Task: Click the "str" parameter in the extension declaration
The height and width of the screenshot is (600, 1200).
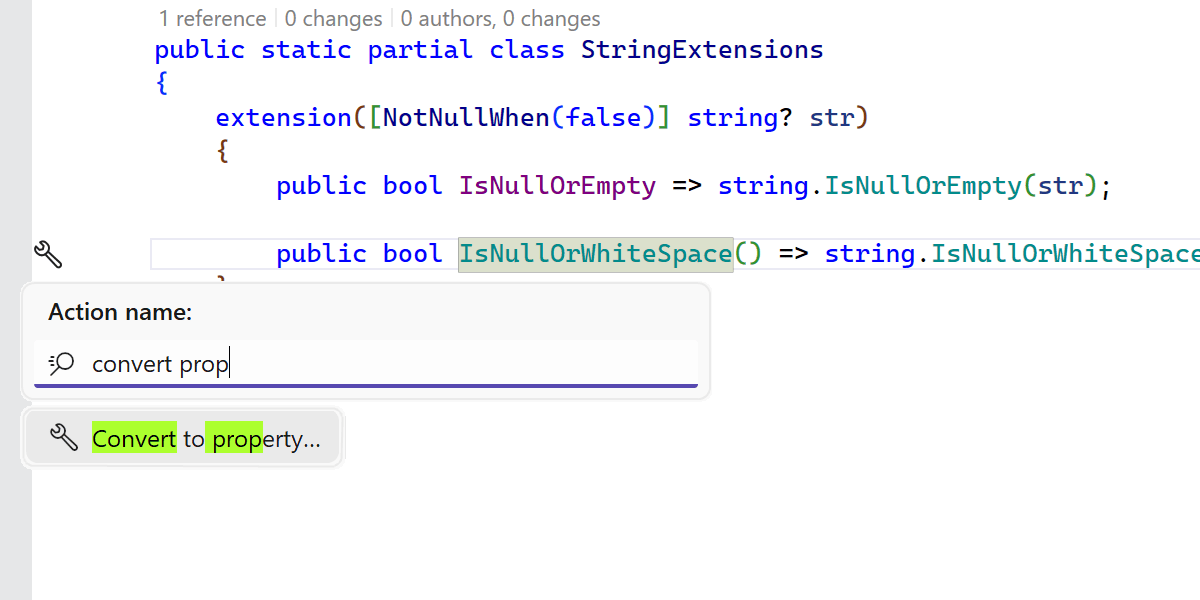Action: tap(832, 118)
